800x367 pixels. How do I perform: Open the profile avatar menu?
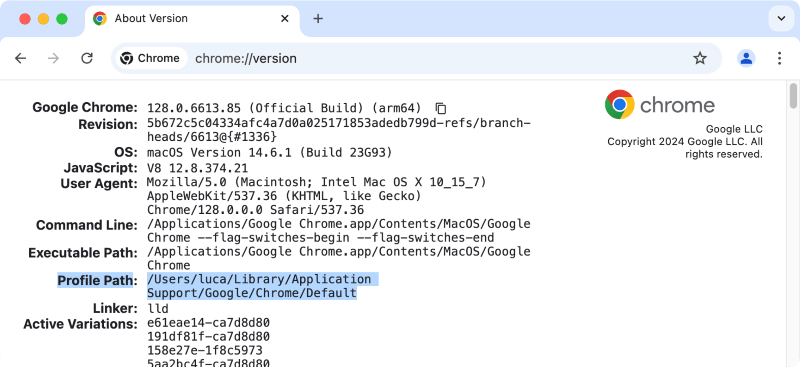tap(746, 58)
